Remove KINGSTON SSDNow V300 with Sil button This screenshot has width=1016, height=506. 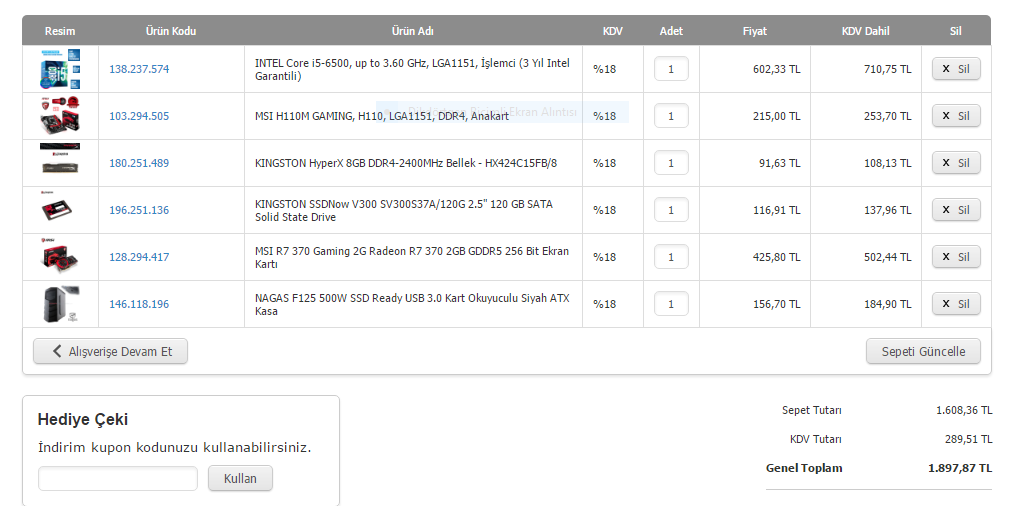point(956,210)
